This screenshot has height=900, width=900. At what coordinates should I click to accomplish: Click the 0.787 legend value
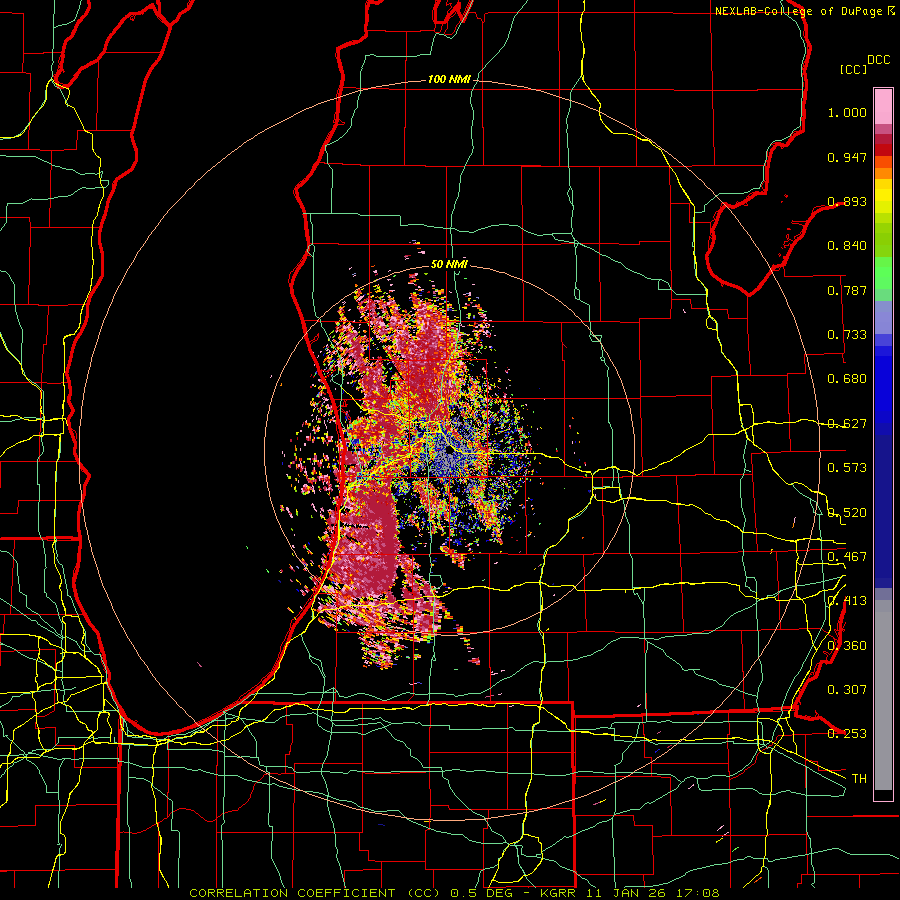[847, 290]
